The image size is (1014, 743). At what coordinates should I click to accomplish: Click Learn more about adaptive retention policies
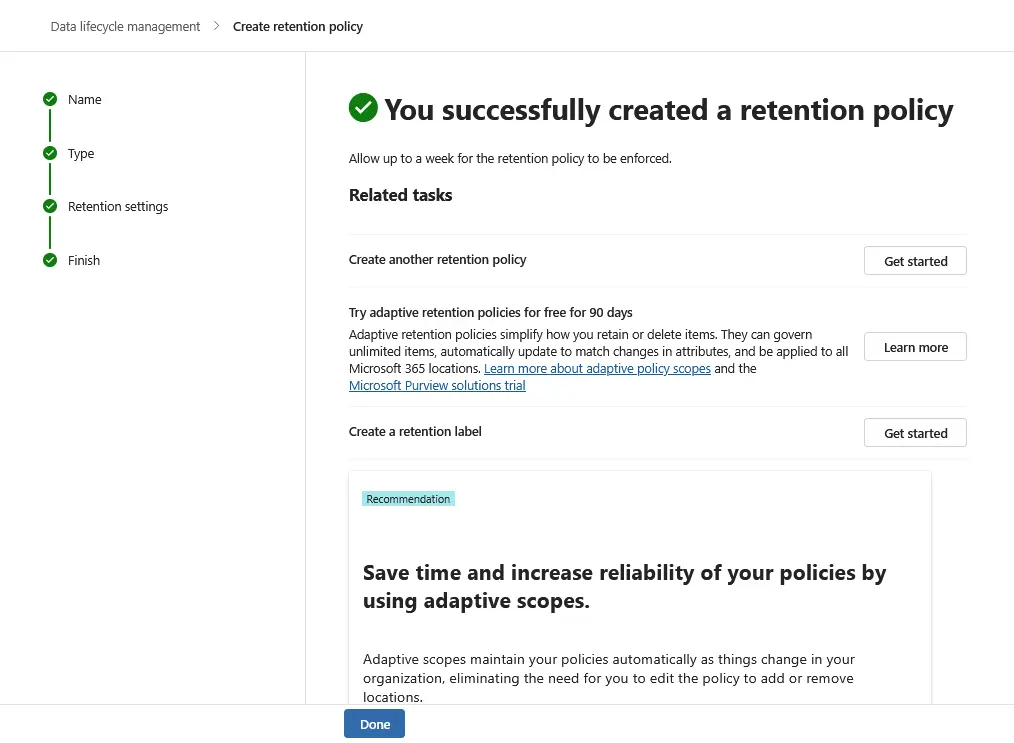click(914, 346)
